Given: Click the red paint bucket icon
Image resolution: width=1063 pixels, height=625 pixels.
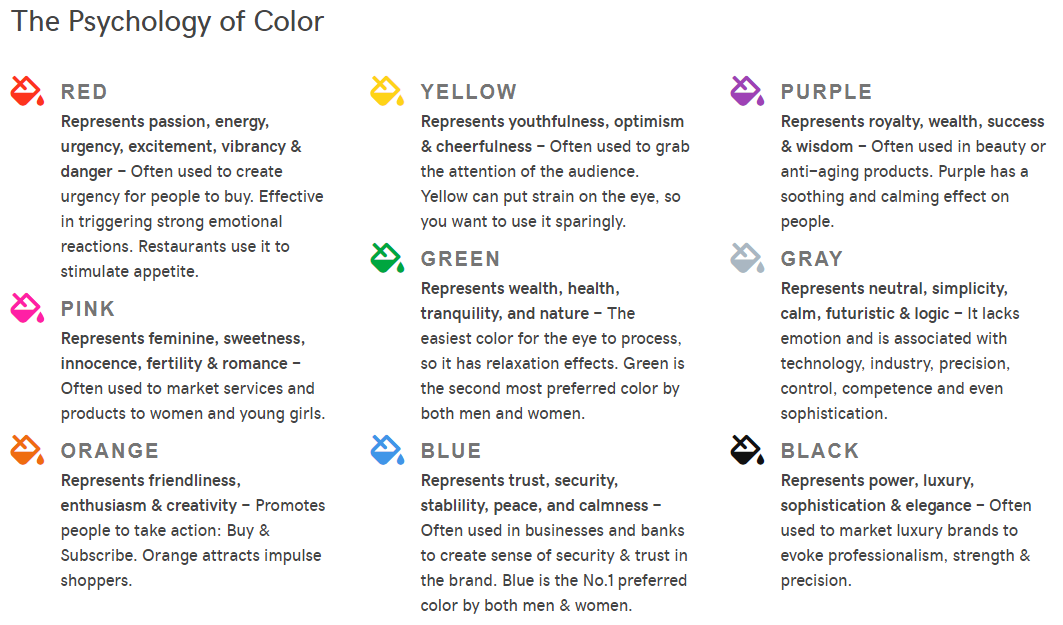Looking at the screenshot, I should 27,91.
